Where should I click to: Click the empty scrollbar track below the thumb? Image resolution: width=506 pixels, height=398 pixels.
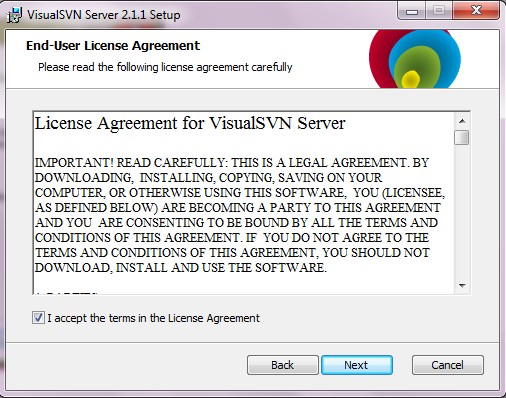click(x=462, y=212)
